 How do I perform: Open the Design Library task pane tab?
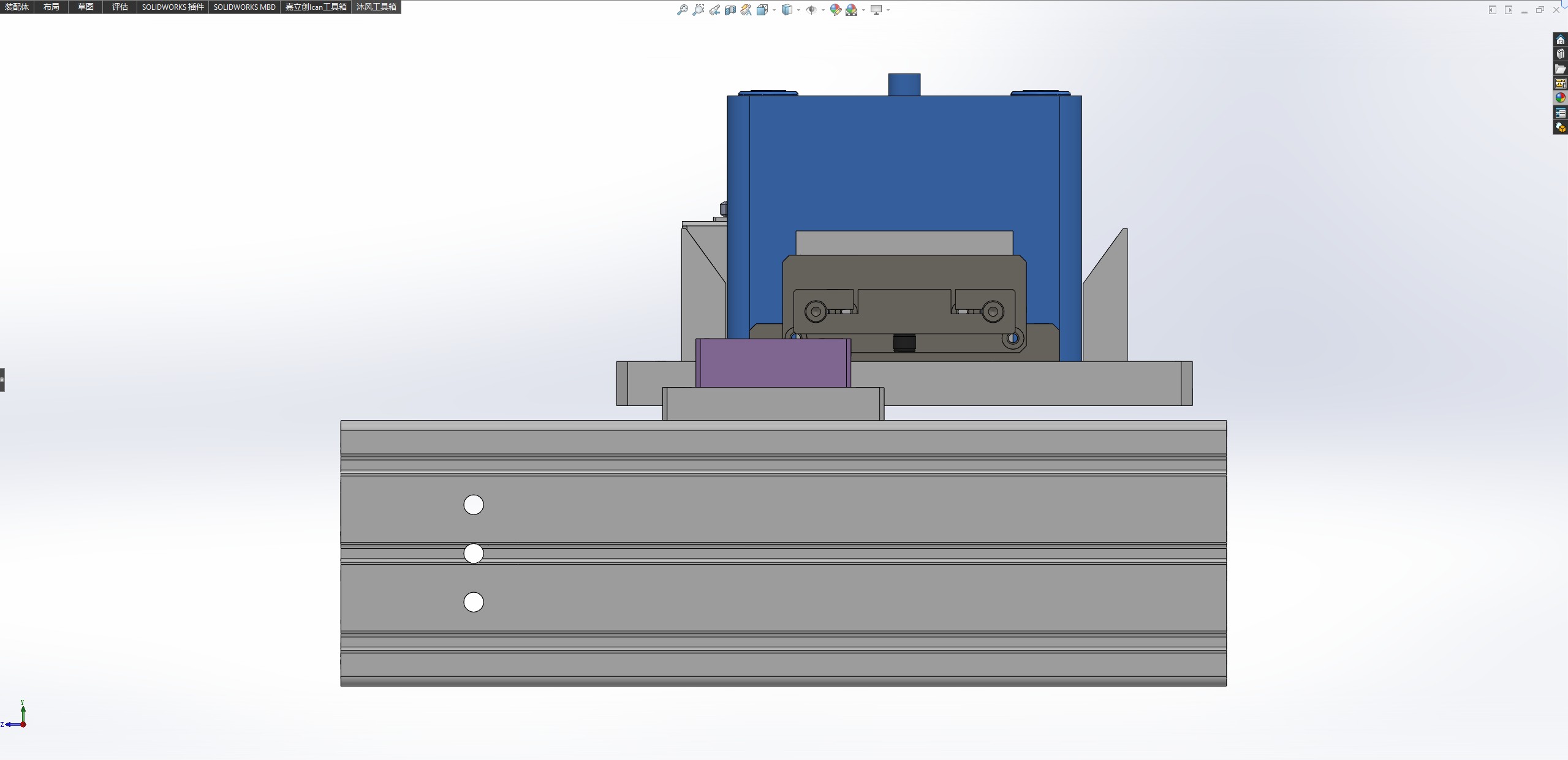click(1560, 55)
